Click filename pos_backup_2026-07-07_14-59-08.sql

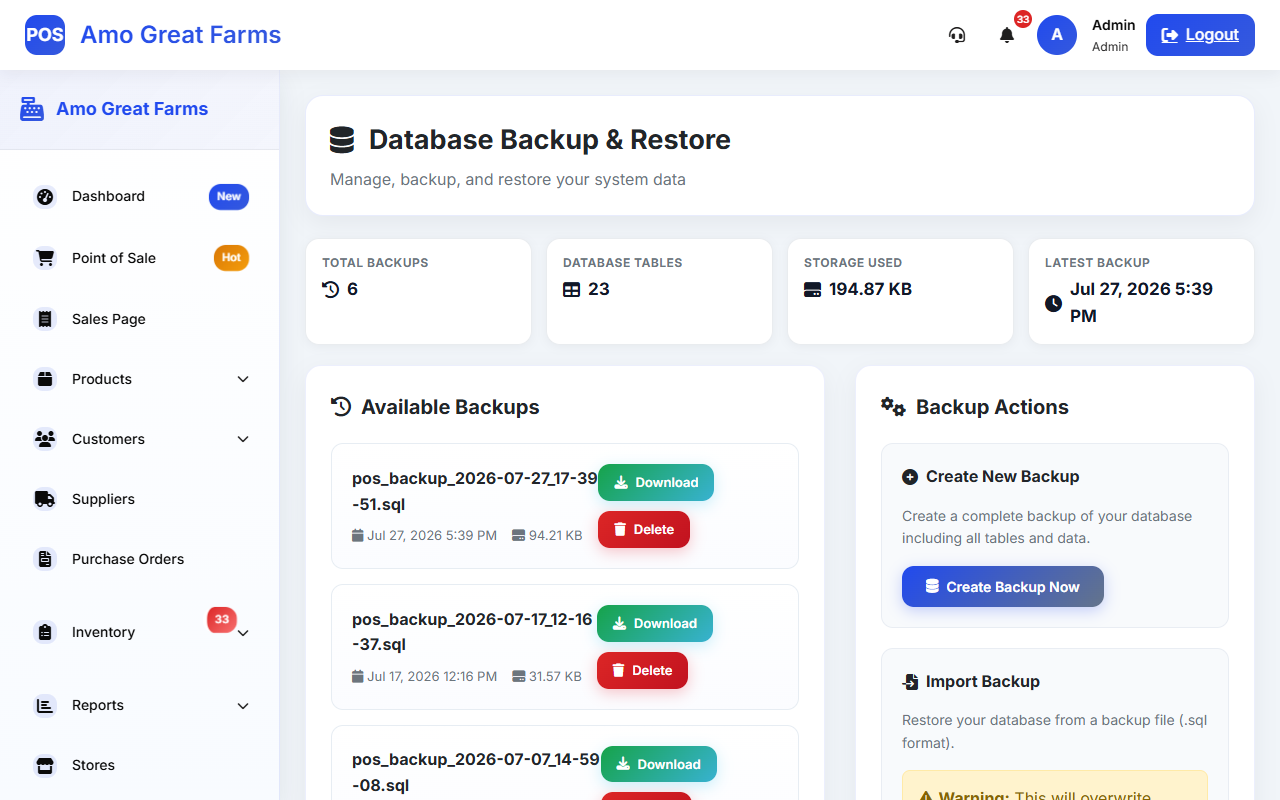coord(475,772)
